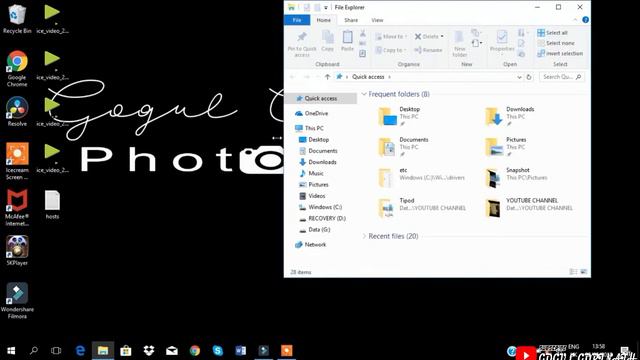Viewport: 640px width, 360px height.
Task: Select Wondershare Filmora desktop shortcut
Action: (x=17, y=300)
